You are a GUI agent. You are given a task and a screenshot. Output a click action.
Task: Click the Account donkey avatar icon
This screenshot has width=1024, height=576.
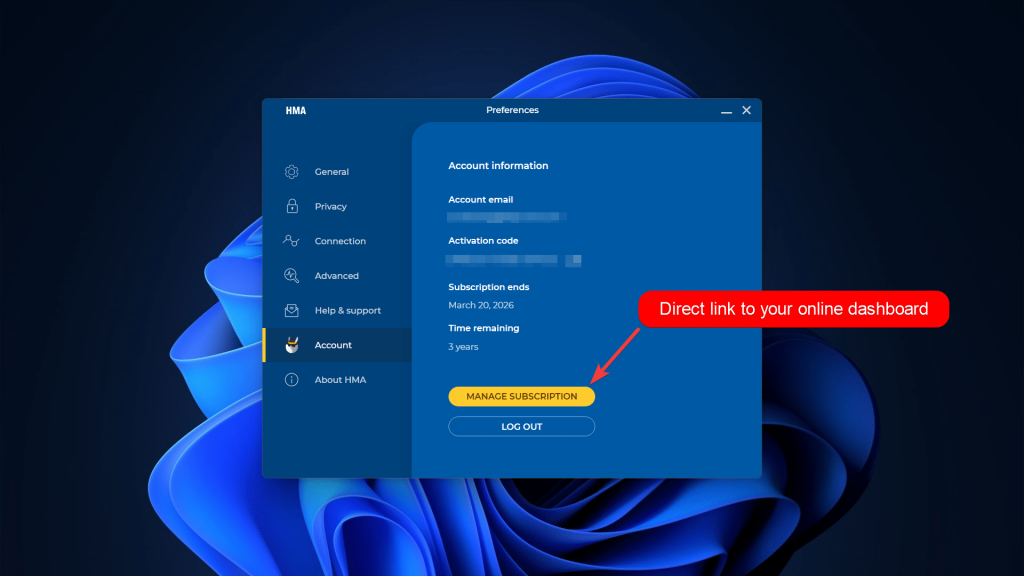pos(292,345)
